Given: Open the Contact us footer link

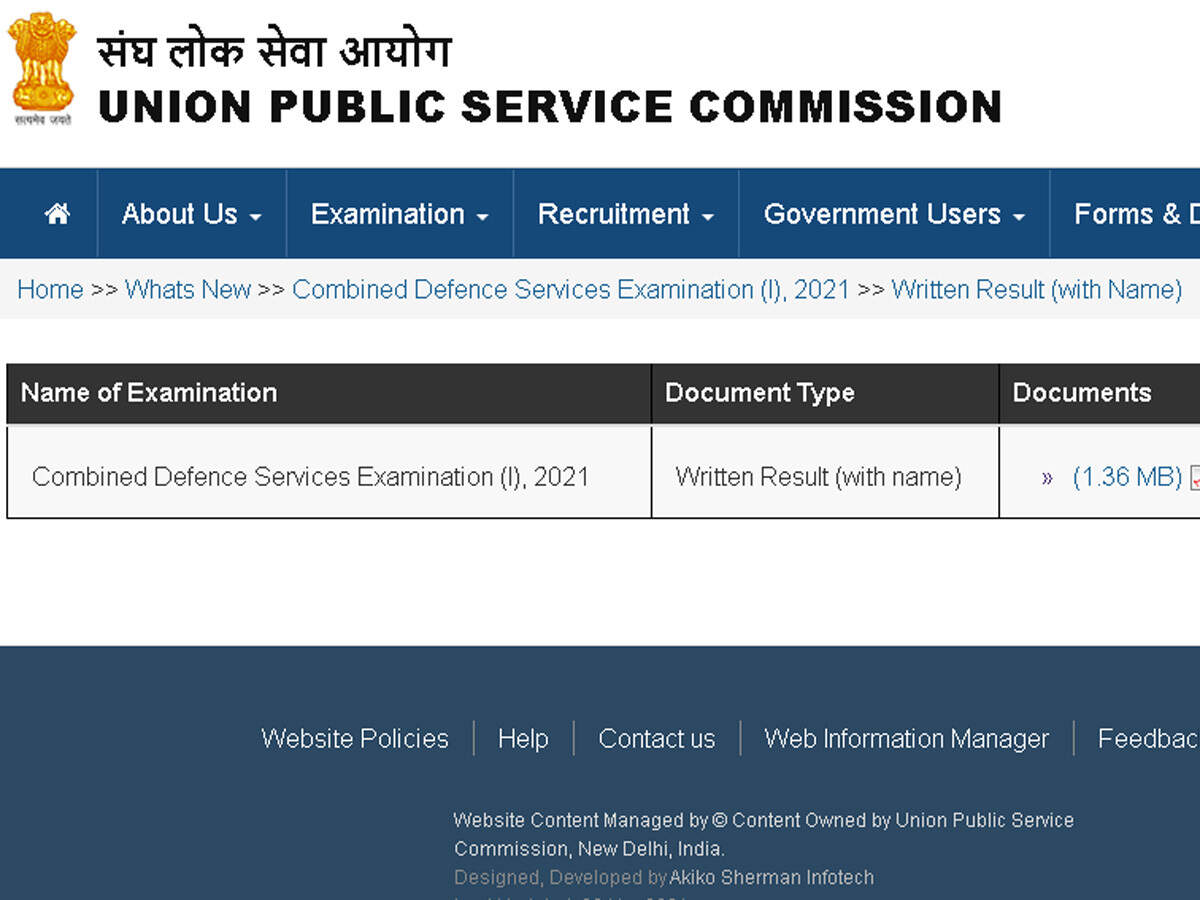Looking at the screenshot, I should 657,739.
